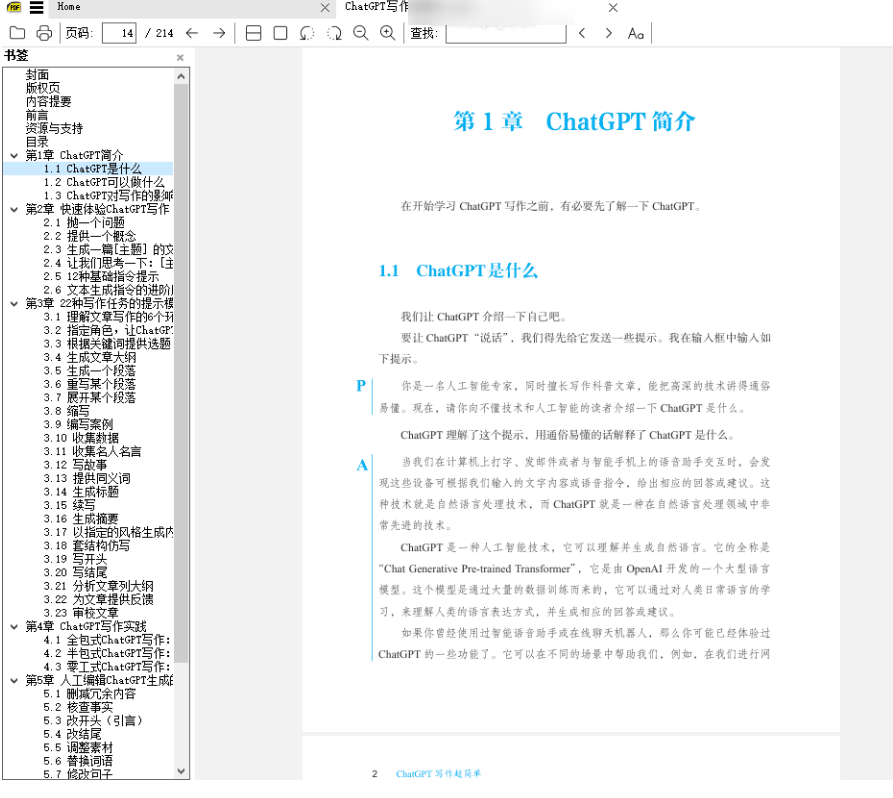This screenshot has height=798, width=893.
Task: Click the fit-page single square icon
Action: pyautogui.click(x=280, y=33)
